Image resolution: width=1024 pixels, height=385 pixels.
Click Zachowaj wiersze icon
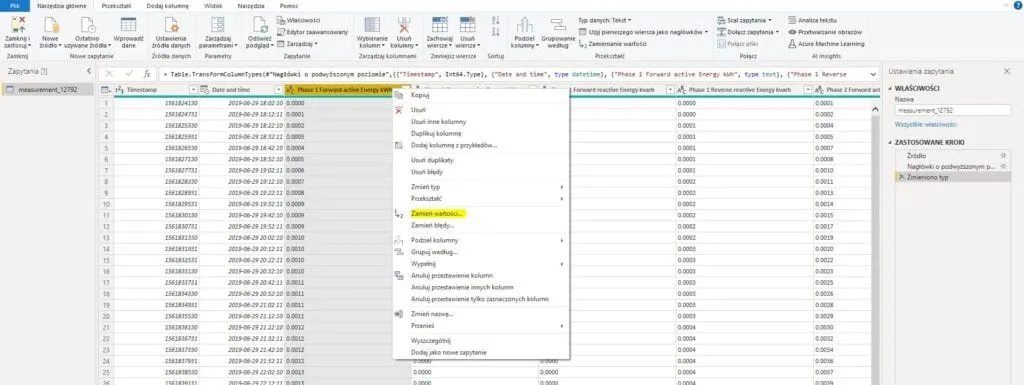440,25
